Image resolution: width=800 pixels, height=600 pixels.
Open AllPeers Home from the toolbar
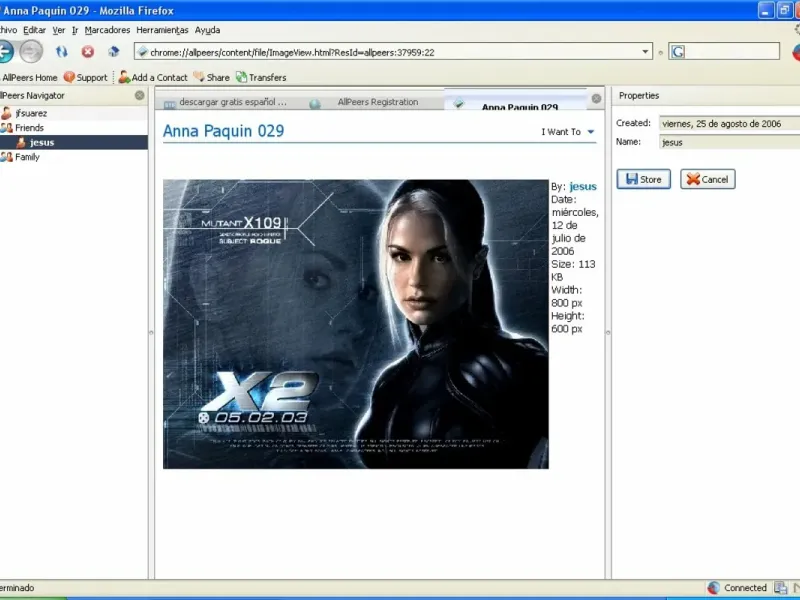[x=29, y=78]
